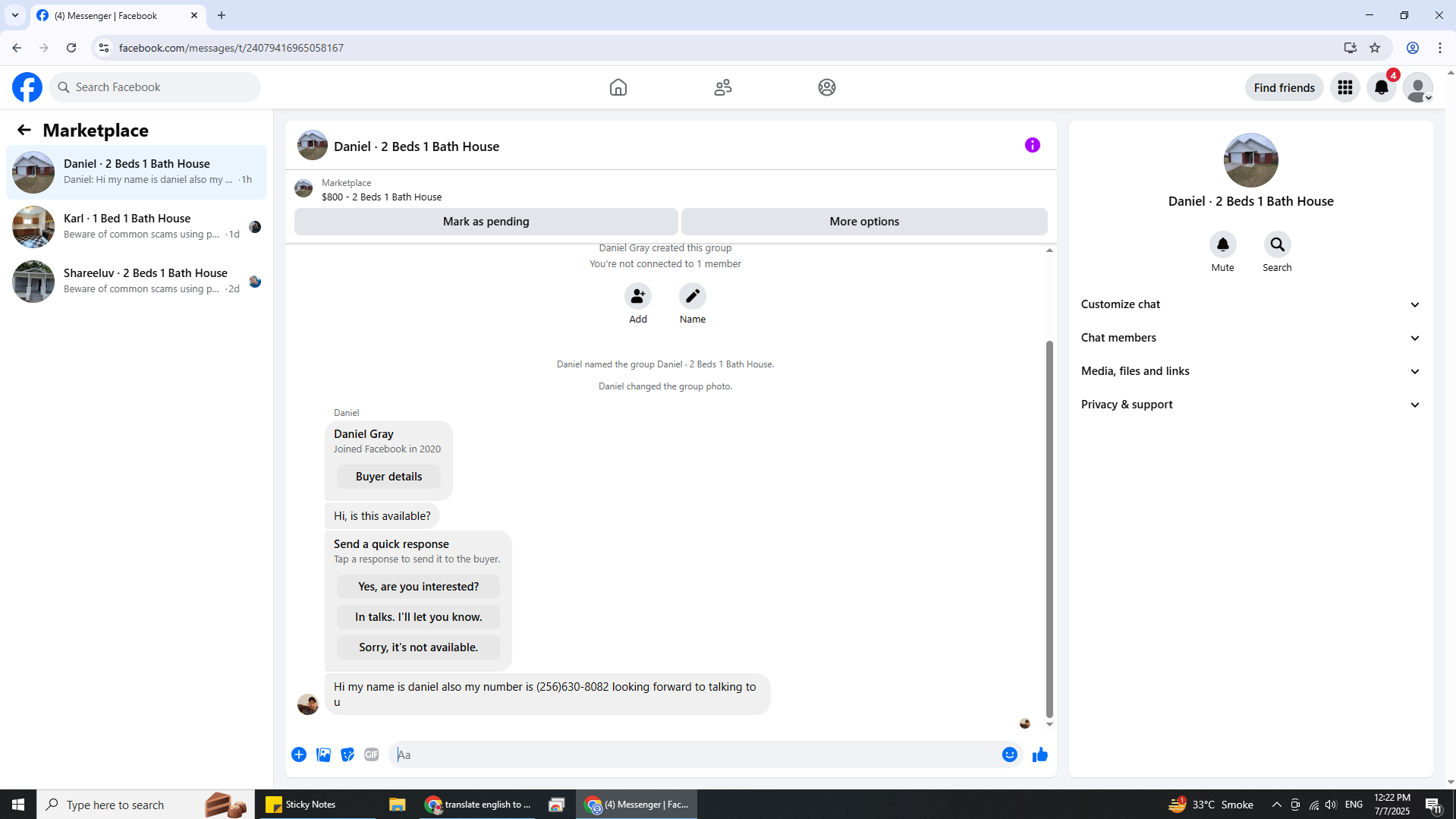The width and height of the screenshot is (1456, 819).
Task: Open Buyer details for Daniel Gray
Action: 388,477
